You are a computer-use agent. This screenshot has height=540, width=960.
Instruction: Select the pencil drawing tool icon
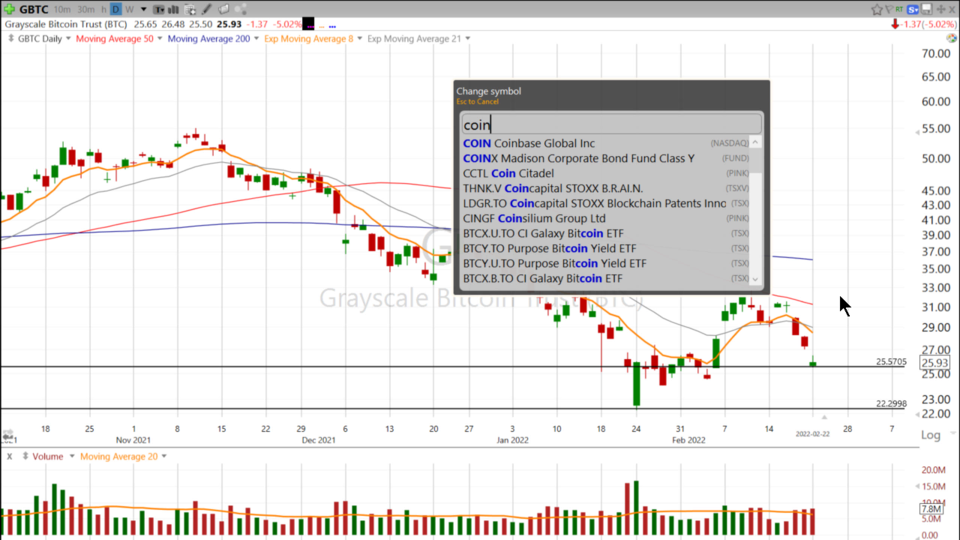coord(207,9)
